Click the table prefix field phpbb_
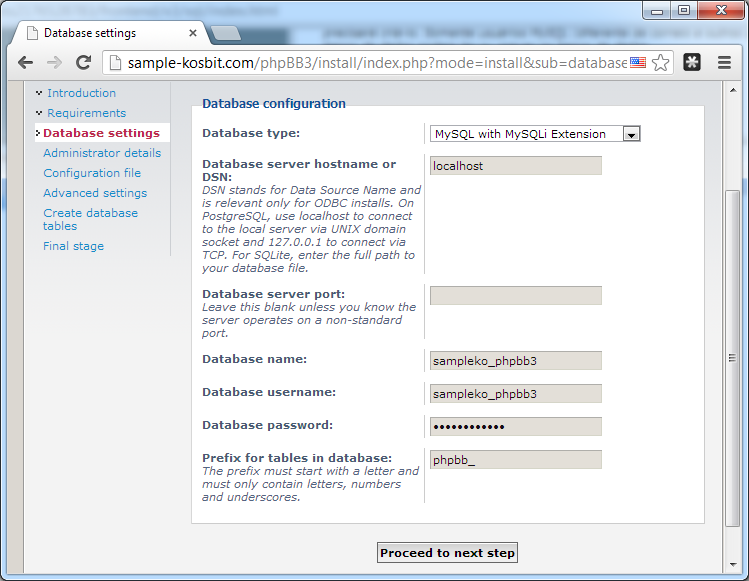Image resolution: width=749 pixels, height=581 pixels. pyautogui.click(x=516, y=460)
